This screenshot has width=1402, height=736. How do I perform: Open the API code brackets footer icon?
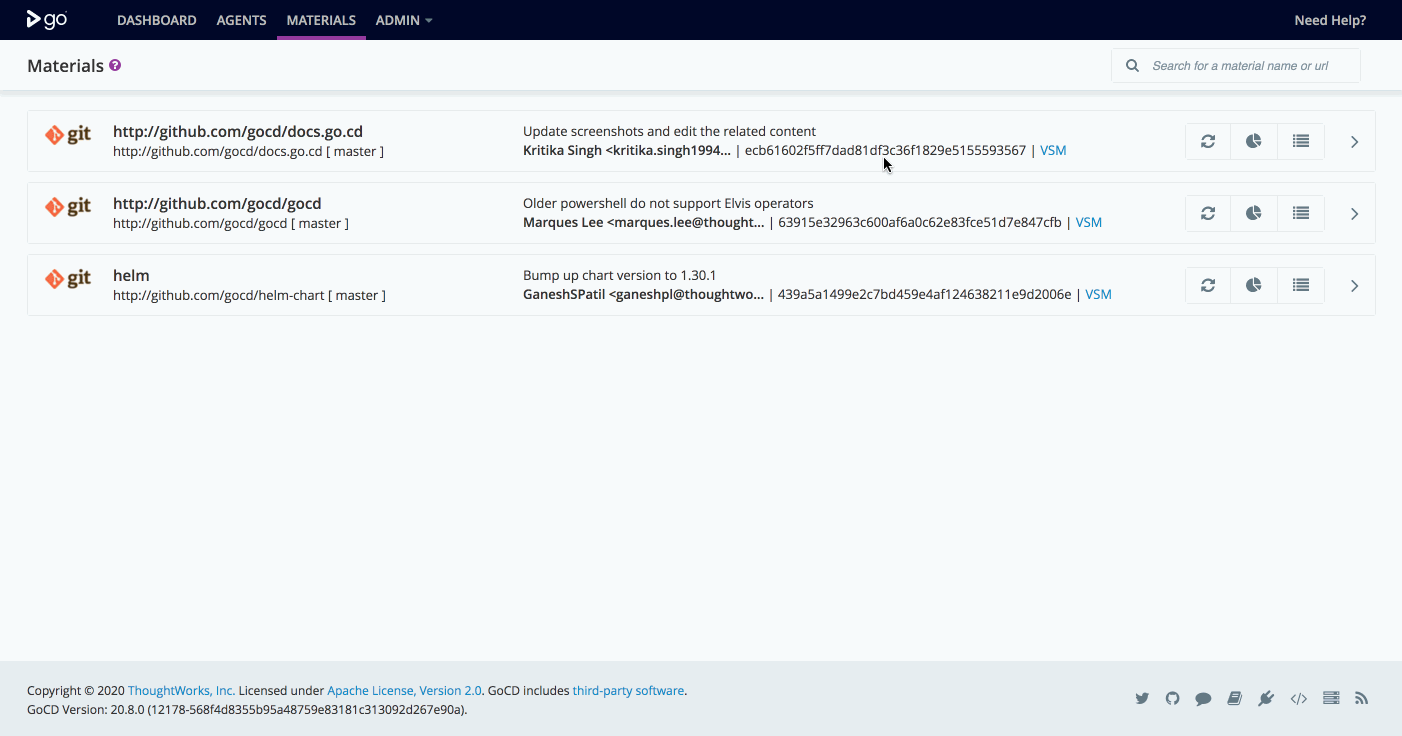click(x=1298, y=699)
